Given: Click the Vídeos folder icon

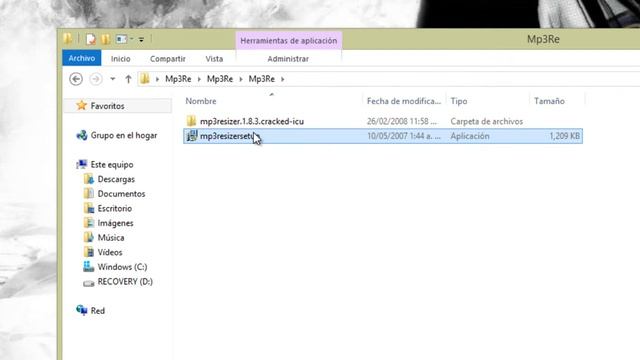Looking at the screenshot, I should pyautogui.click(x=89, y=252).
